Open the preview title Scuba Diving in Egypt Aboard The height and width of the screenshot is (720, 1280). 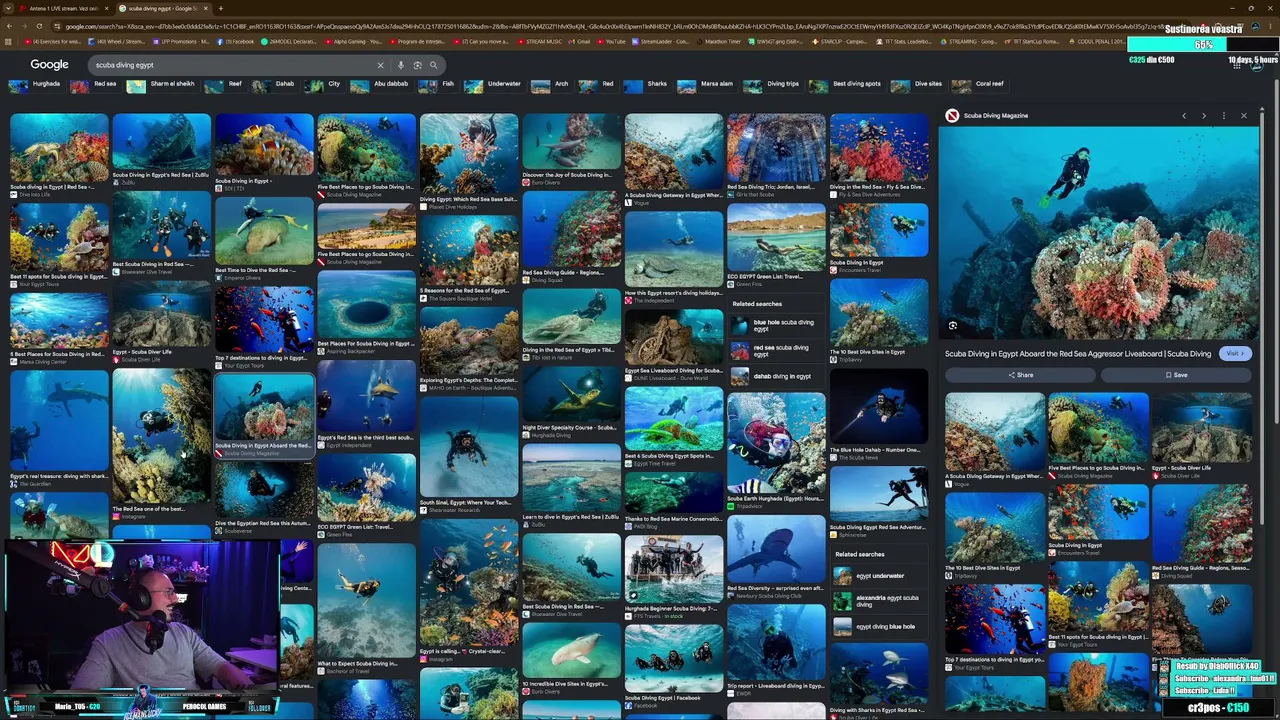[1078, 354]
